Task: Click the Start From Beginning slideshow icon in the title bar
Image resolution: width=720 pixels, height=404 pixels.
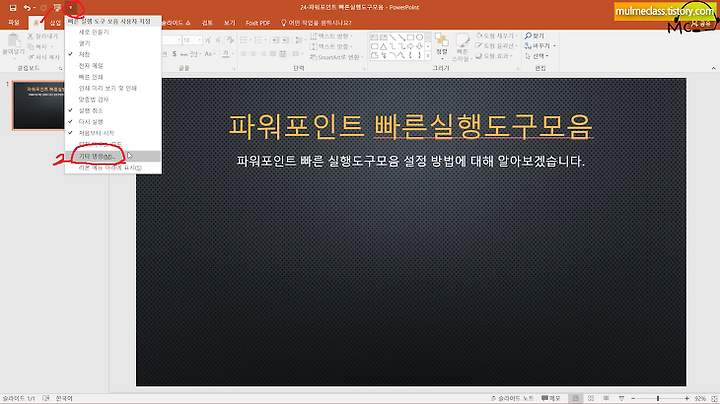Action: (x=57, y=8)
